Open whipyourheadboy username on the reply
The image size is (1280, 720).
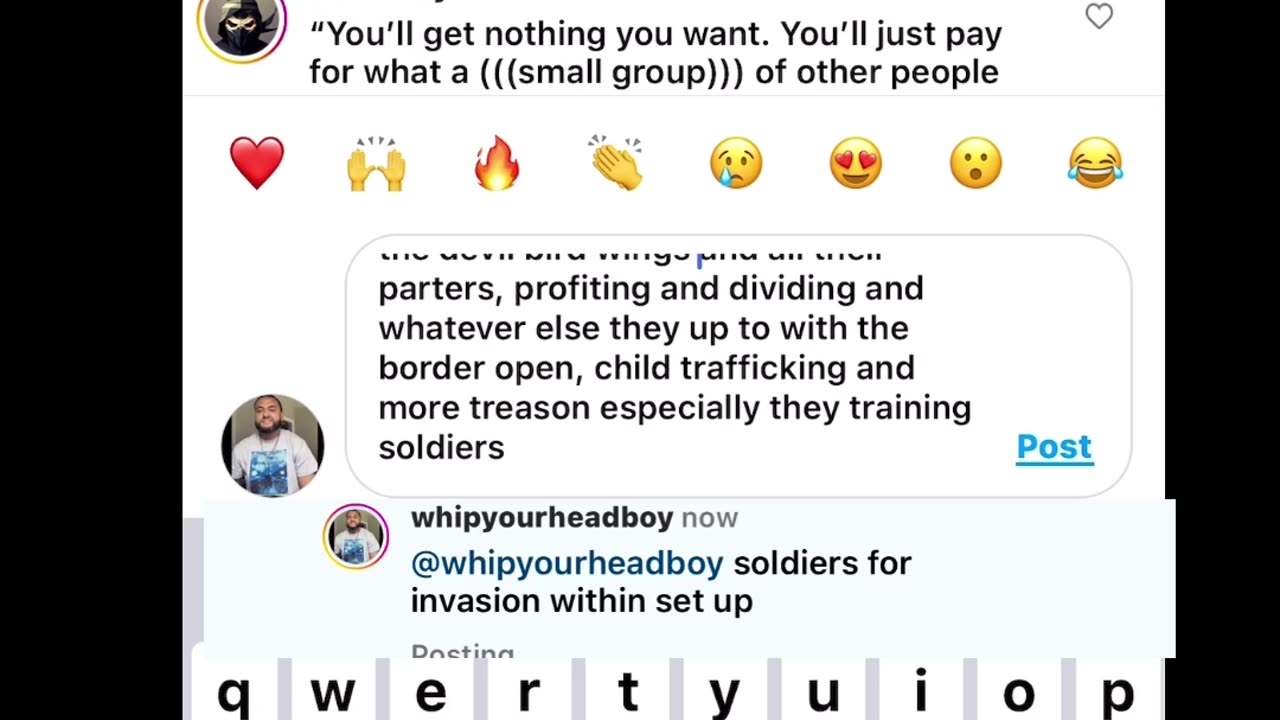pos(542,518)
